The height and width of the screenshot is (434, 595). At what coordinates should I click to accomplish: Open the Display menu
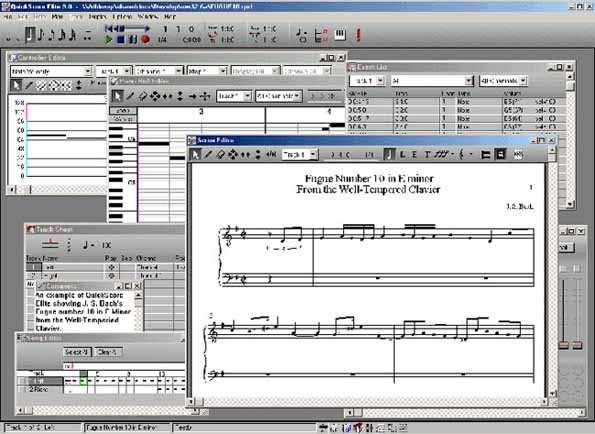pos(98,17)
